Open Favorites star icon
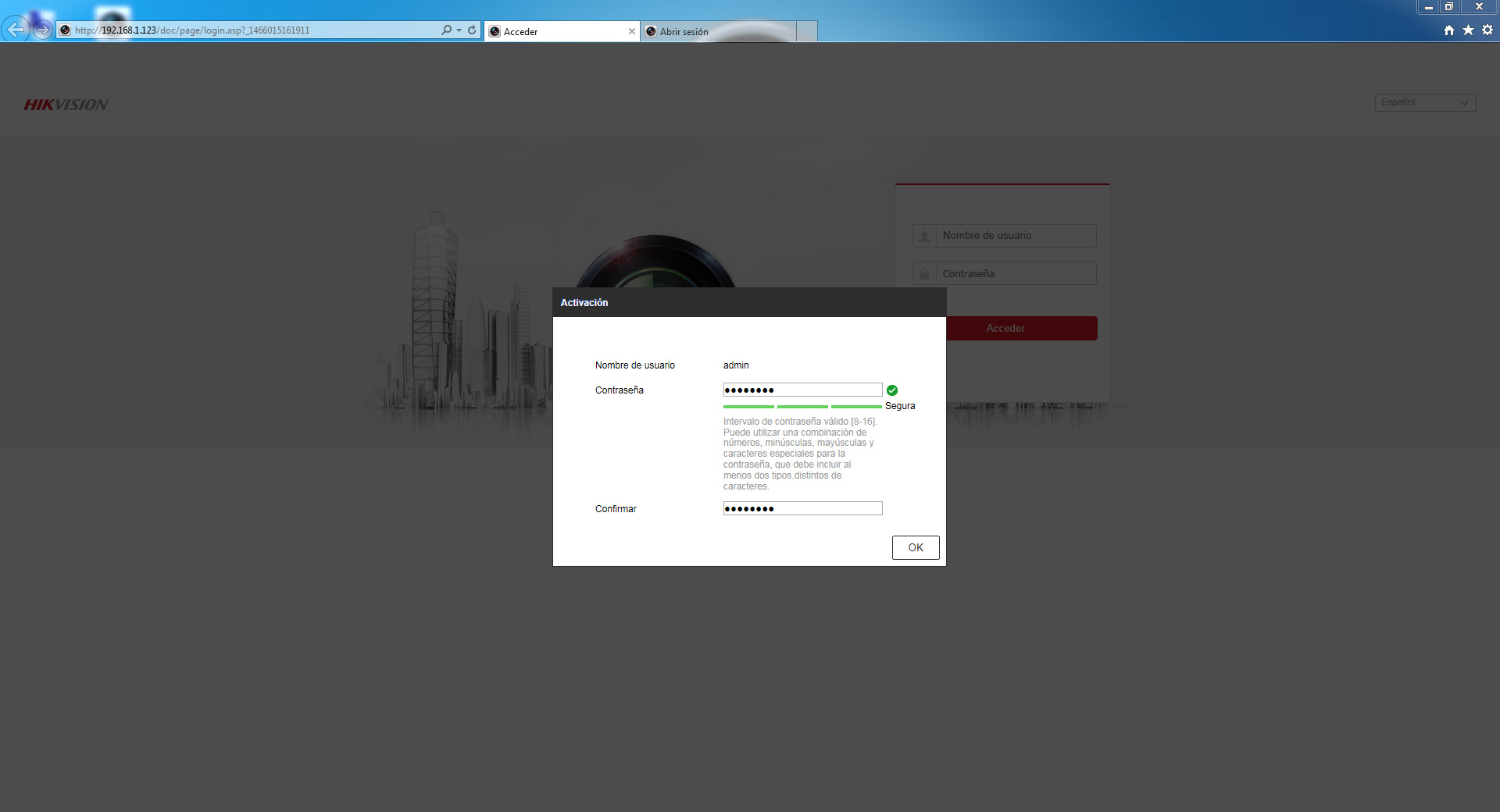Viewport: 1500px width, 812px height. pyautogui.click(x=1468, y=30)
